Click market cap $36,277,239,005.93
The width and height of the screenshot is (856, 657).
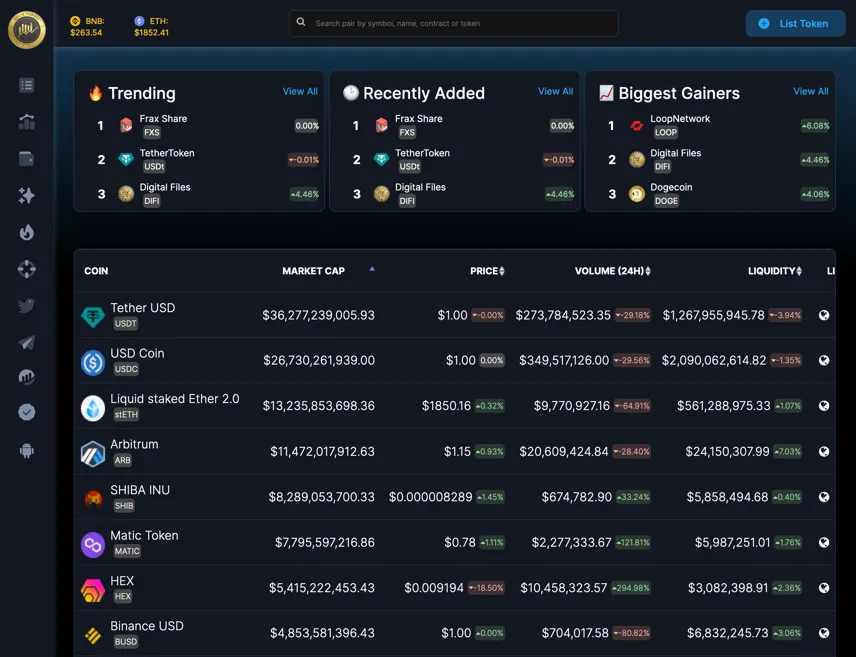pyautogui.click(x=318, y=315)
